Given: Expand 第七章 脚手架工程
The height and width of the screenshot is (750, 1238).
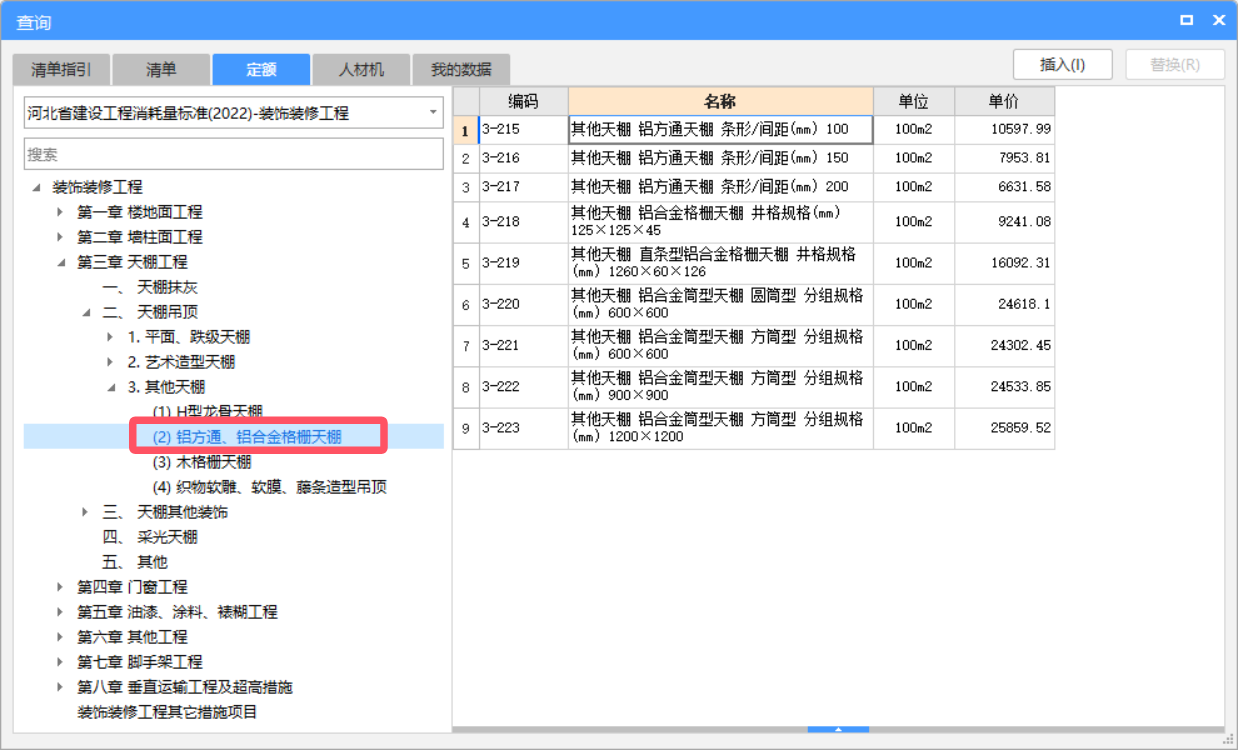Looking at the screenshot, I should click(60, 662).
